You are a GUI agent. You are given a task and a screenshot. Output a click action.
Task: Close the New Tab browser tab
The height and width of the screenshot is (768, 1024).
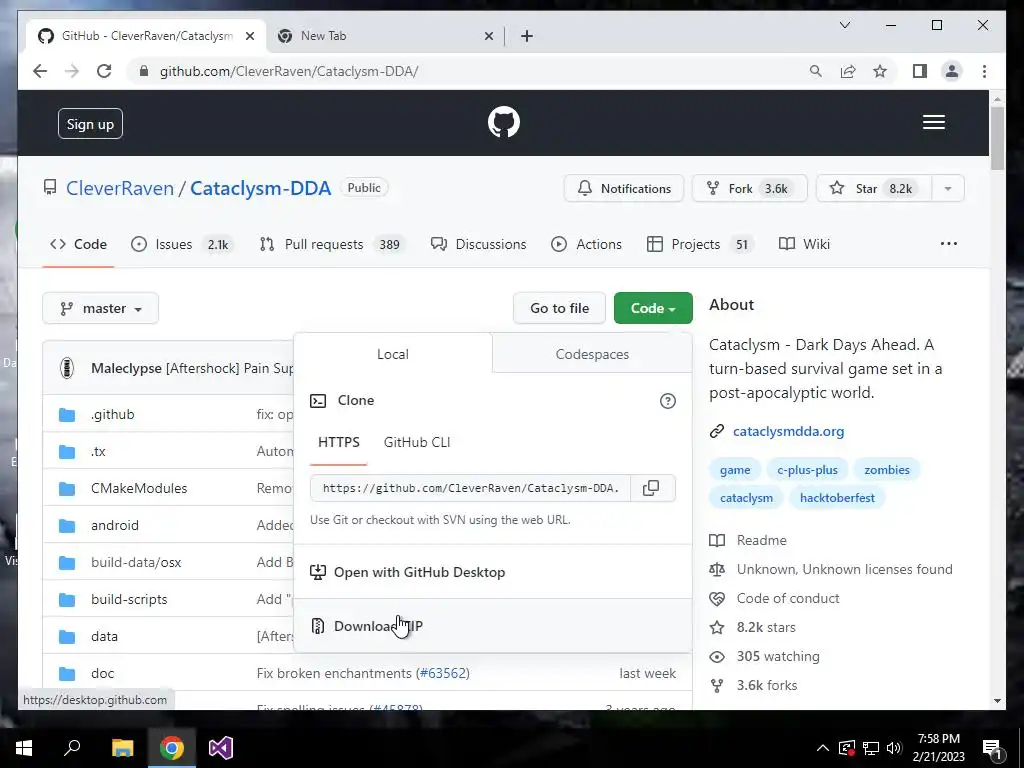pos(488,36)
